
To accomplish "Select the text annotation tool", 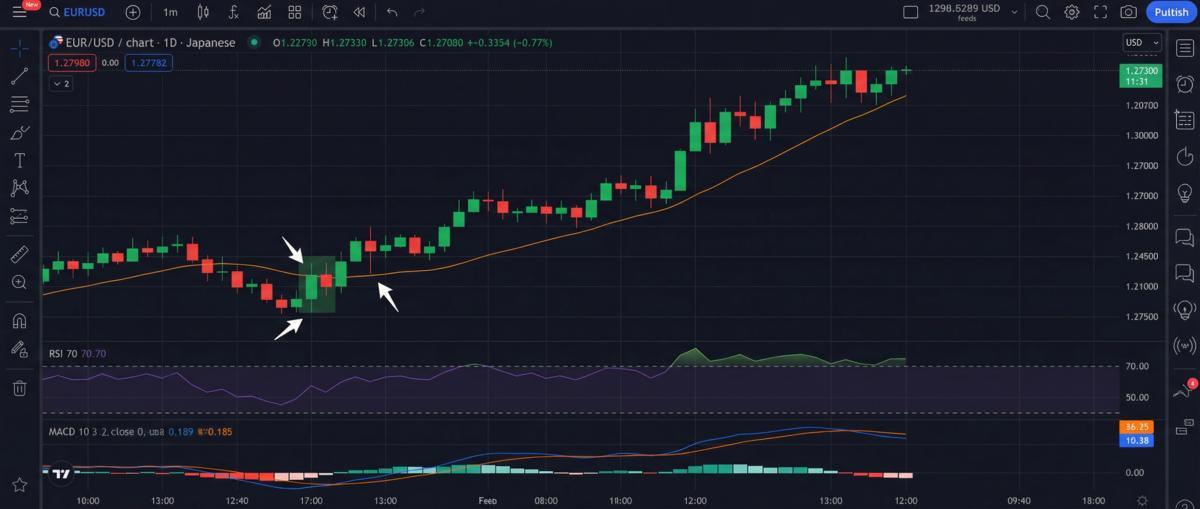I will (19, 160).
